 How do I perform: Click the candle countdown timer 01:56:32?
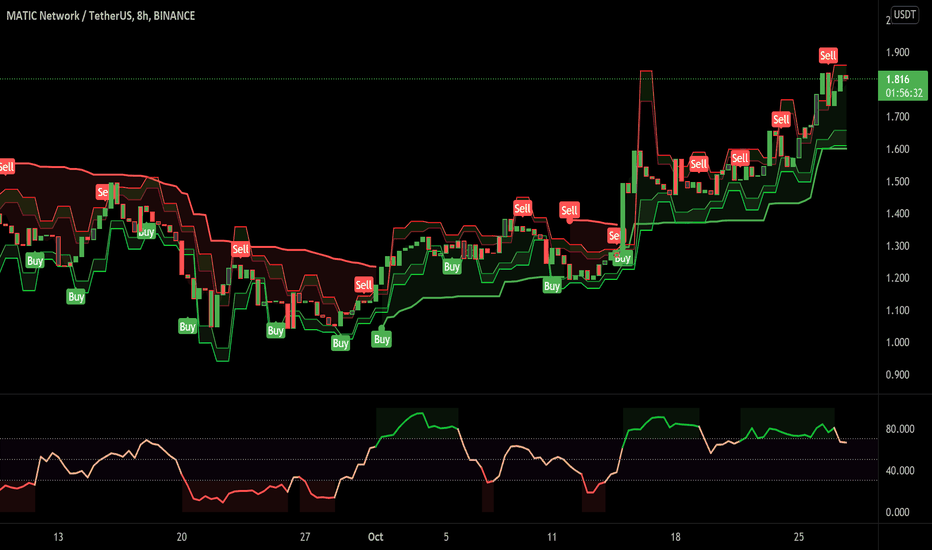pyautogui.click(x=904, y=93)
